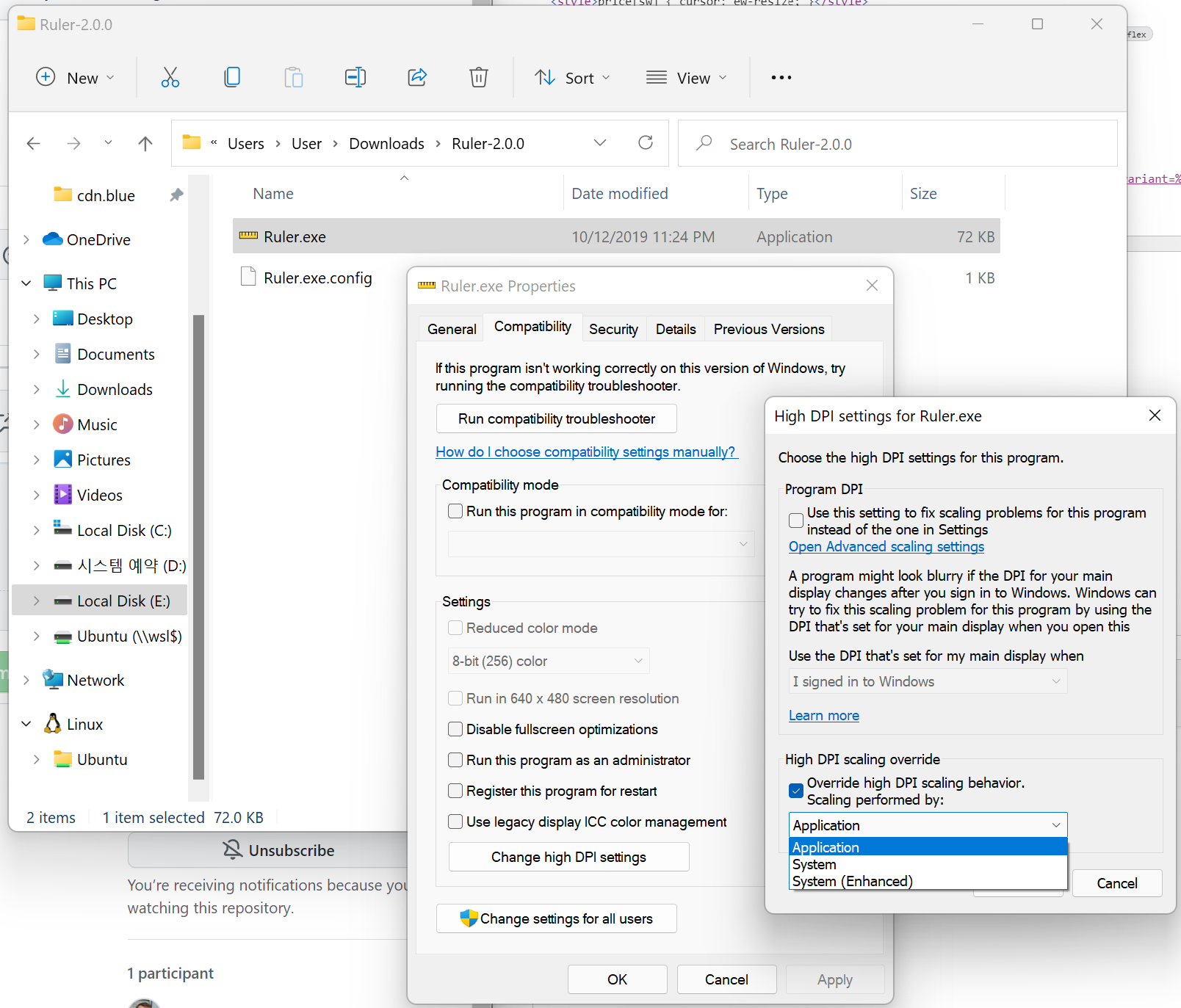Switch to the Security tab
This screenshot has height=1008, width=1181.
(613, 329)
